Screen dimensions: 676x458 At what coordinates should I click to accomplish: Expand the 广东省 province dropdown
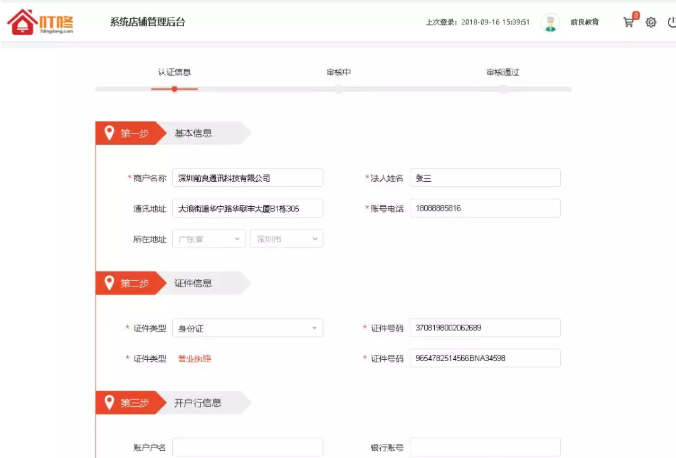coord(209,239)
